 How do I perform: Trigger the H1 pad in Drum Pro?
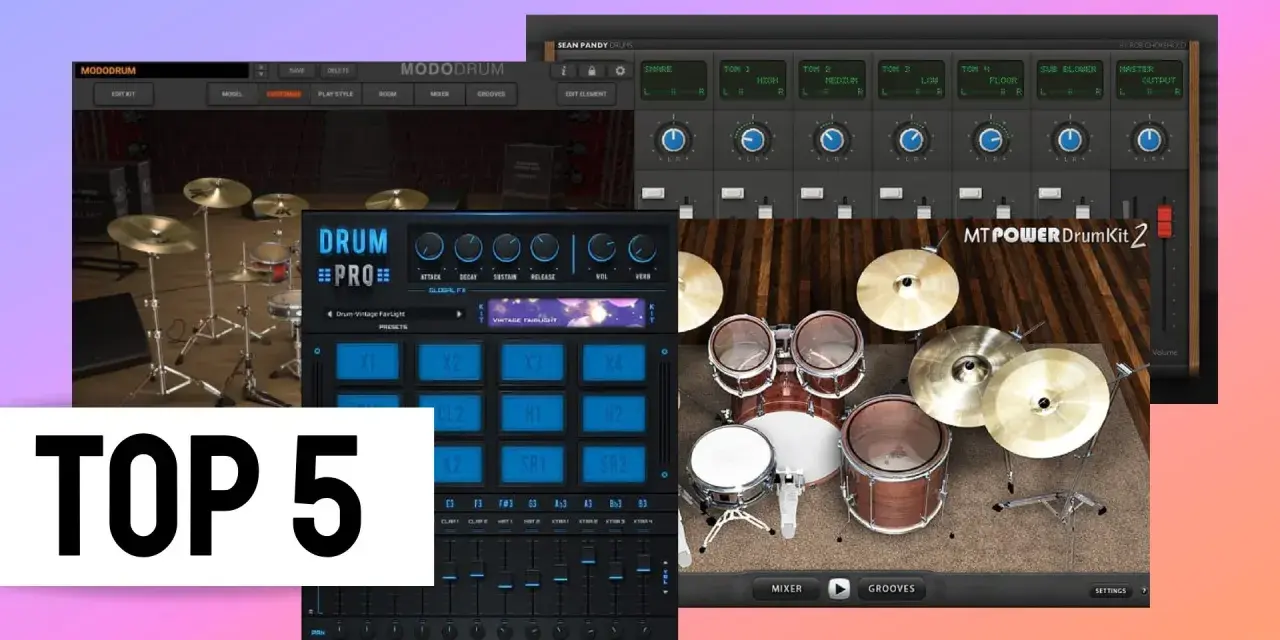531,412
